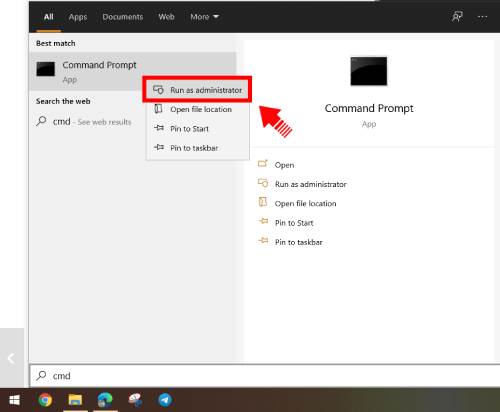Open Telegram from the taskbar
The width and height of the screenshot is (500, 412).
click(x=165, y=400)
